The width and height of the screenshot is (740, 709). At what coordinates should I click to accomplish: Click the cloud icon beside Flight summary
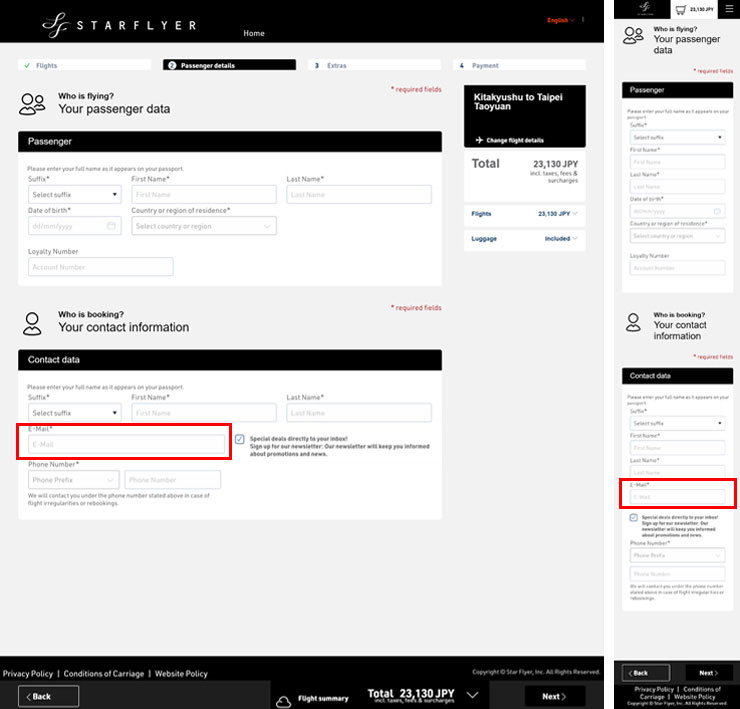point(283,698)
